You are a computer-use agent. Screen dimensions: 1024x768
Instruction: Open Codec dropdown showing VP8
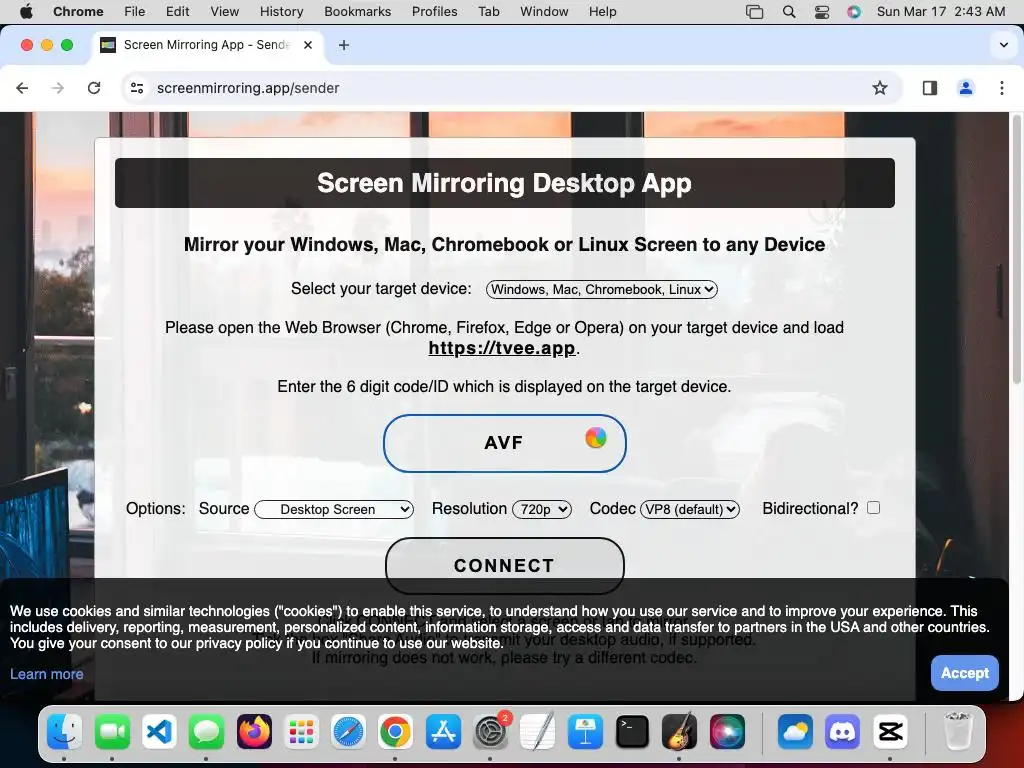tap(690, 509)
